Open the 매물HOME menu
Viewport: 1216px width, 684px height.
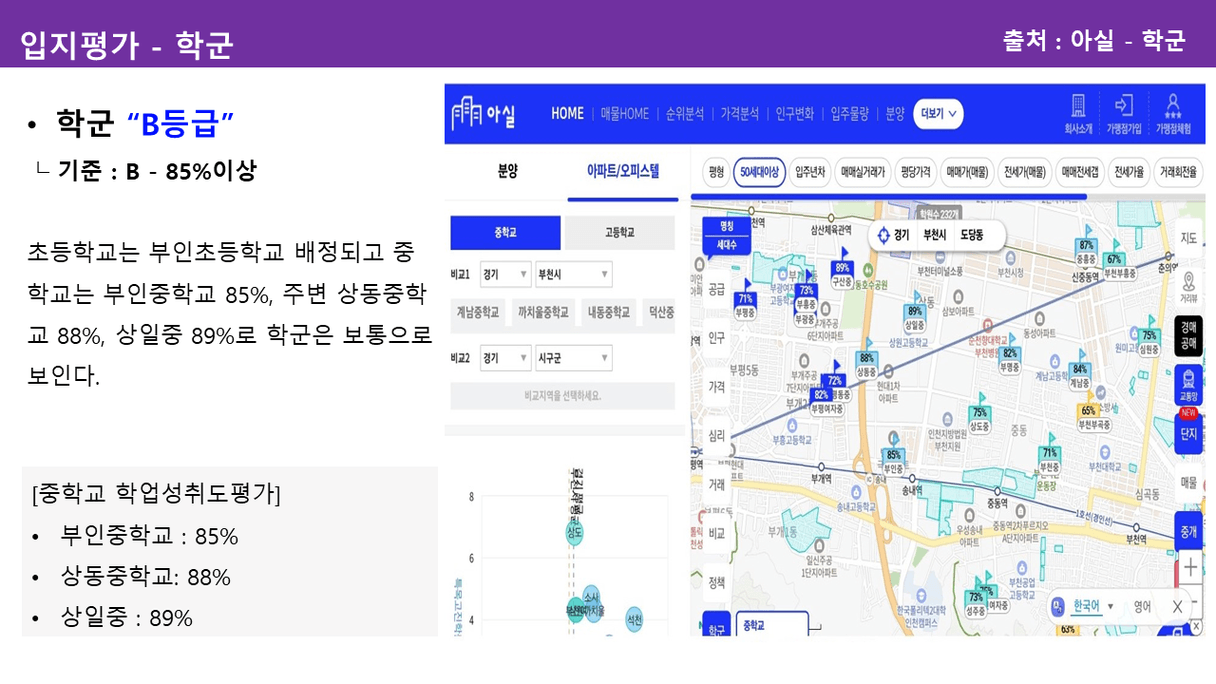point(625,114)
